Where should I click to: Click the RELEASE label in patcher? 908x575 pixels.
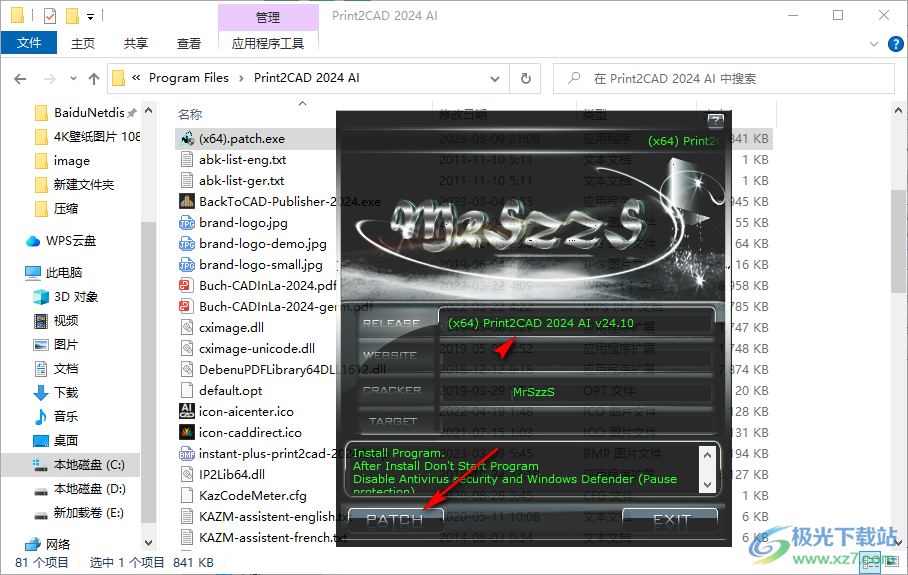(391, 323)
